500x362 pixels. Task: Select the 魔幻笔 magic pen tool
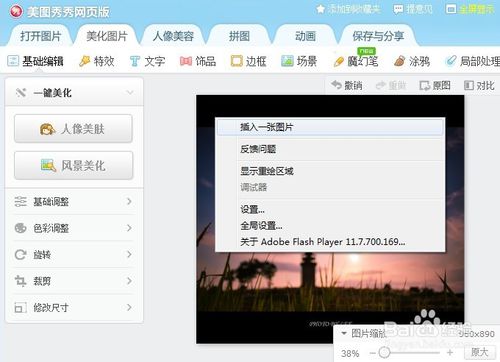(x=356, y=61)
